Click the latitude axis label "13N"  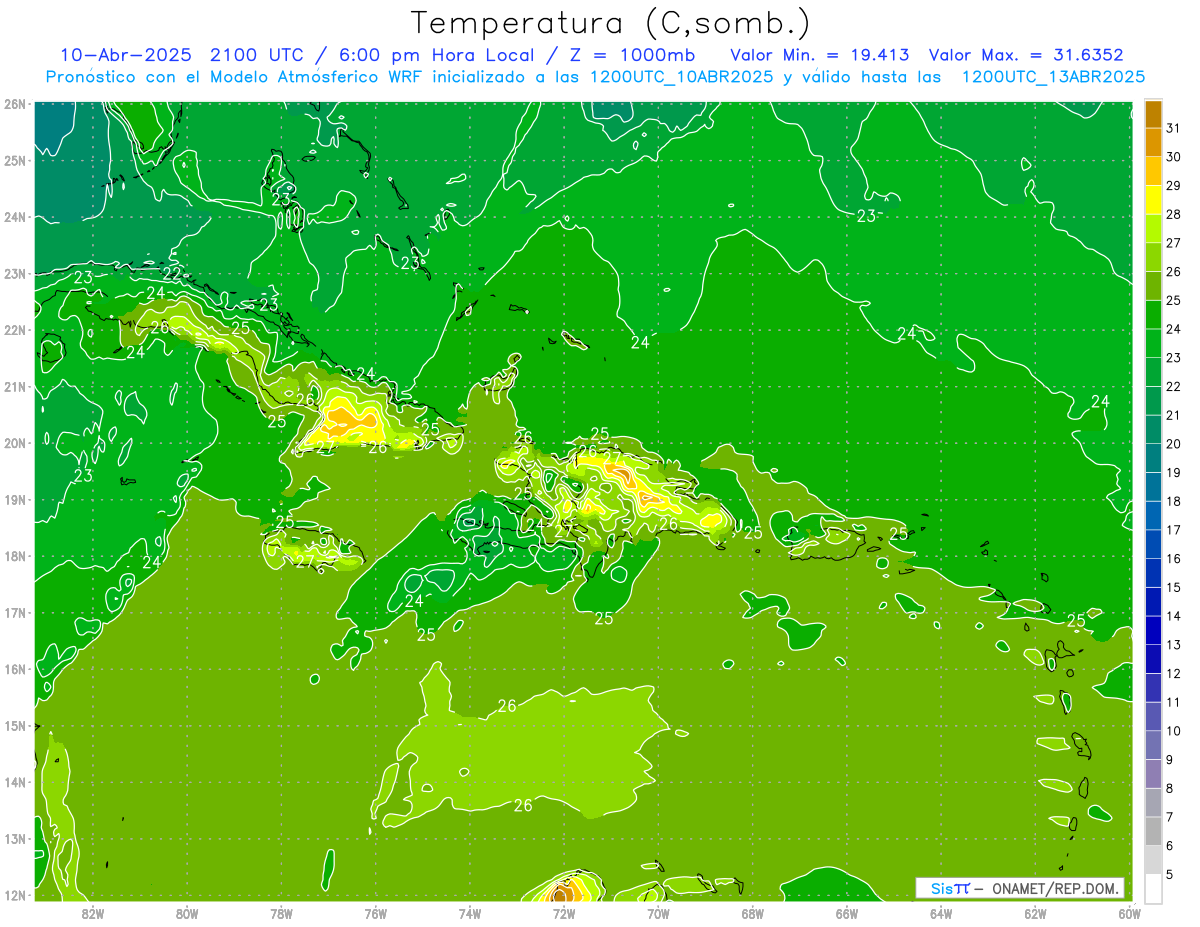click(x=15, y=838)
